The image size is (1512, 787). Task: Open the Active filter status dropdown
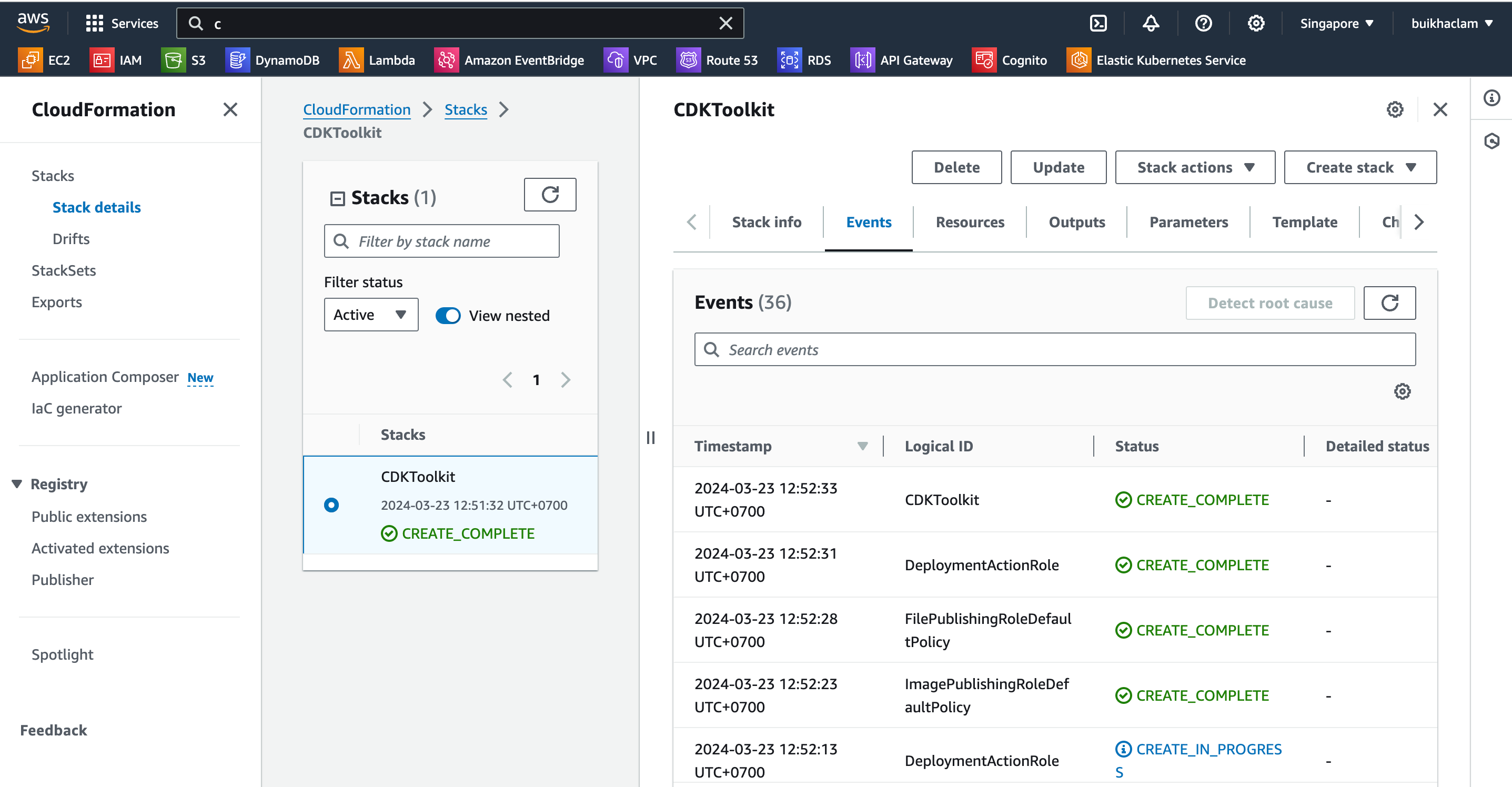(x=371, y=315)
